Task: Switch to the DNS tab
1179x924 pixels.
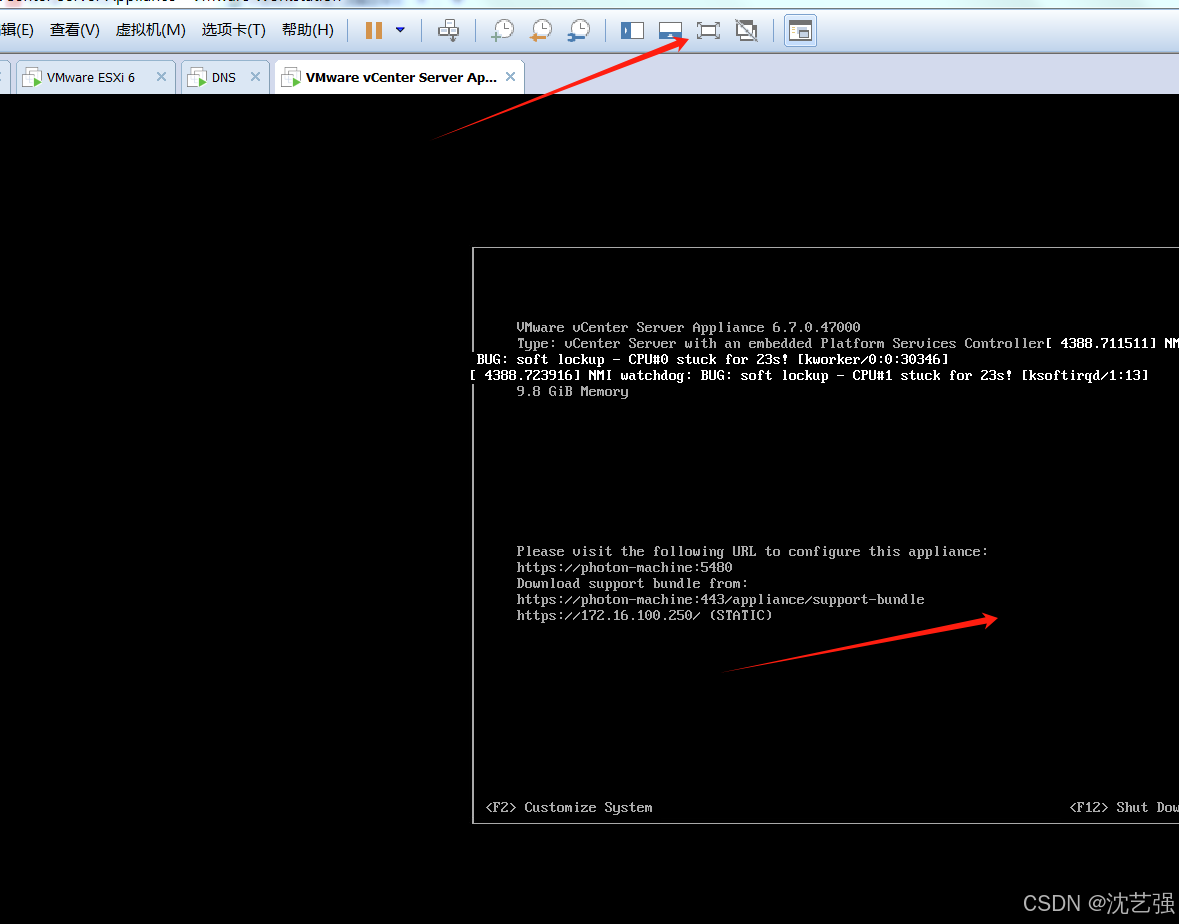Action: tap(225, 77)
